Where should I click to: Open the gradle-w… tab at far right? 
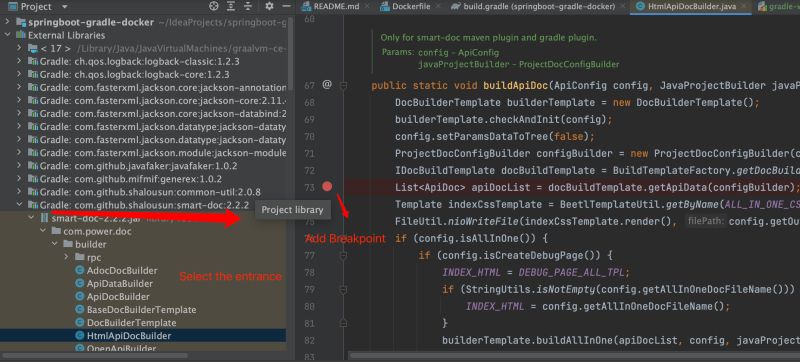click(x=778, y=7)
